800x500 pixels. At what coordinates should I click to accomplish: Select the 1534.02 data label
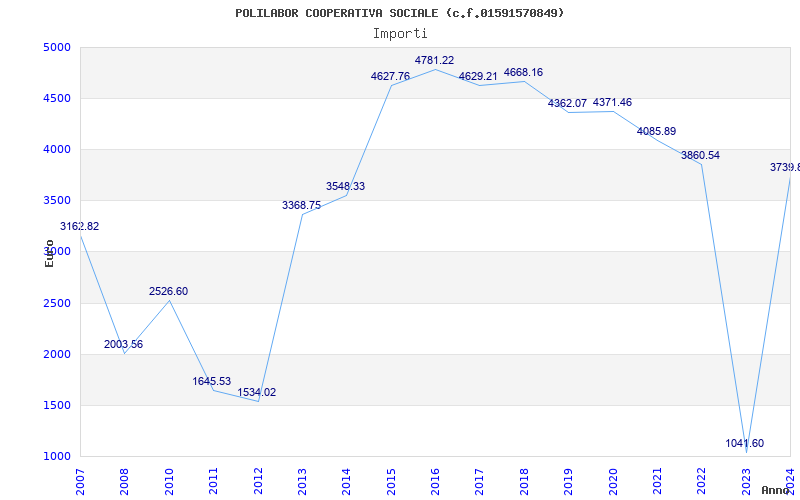coord(256,393)
